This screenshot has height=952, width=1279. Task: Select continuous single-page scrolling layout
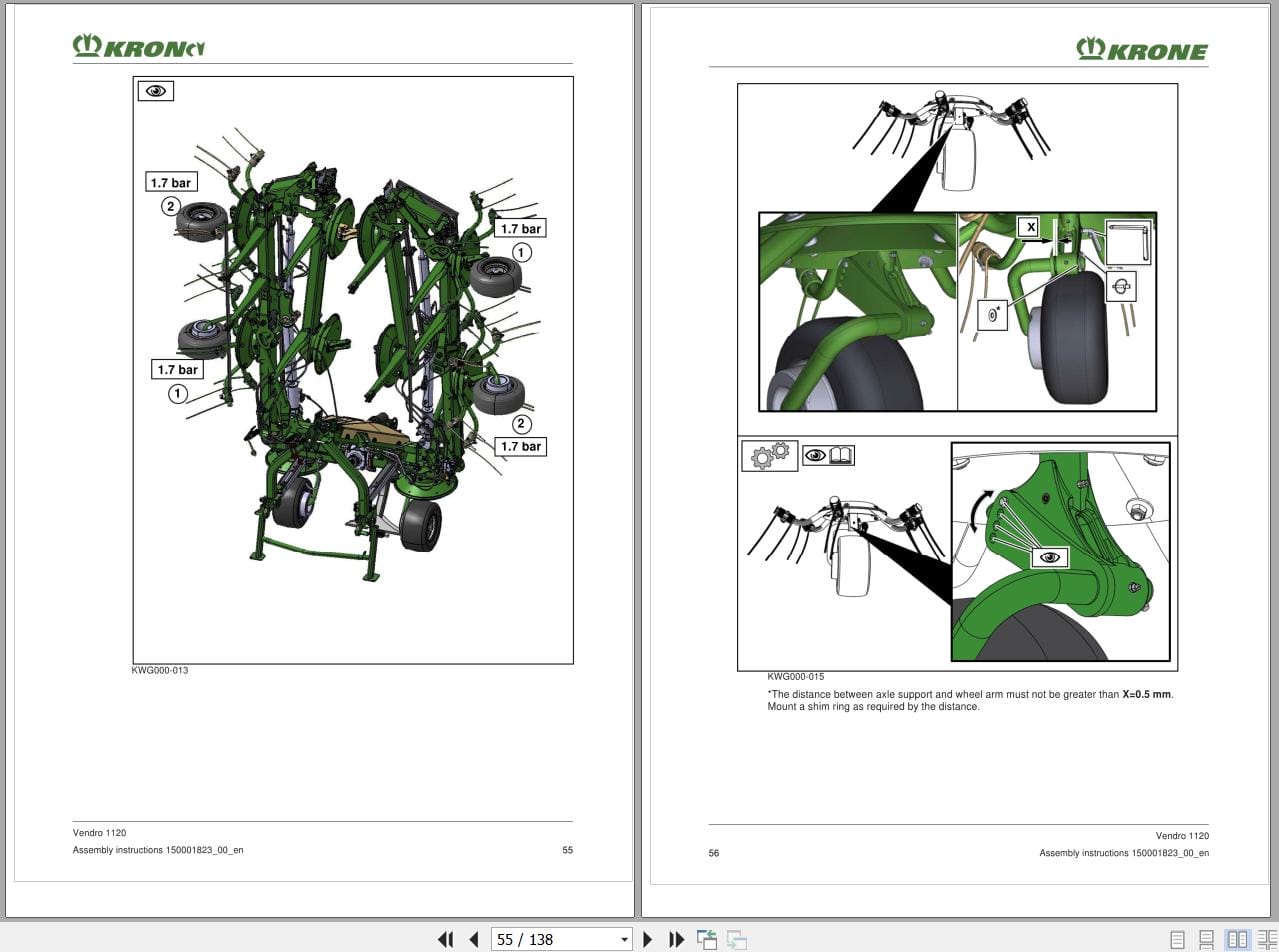point(1208,939)
